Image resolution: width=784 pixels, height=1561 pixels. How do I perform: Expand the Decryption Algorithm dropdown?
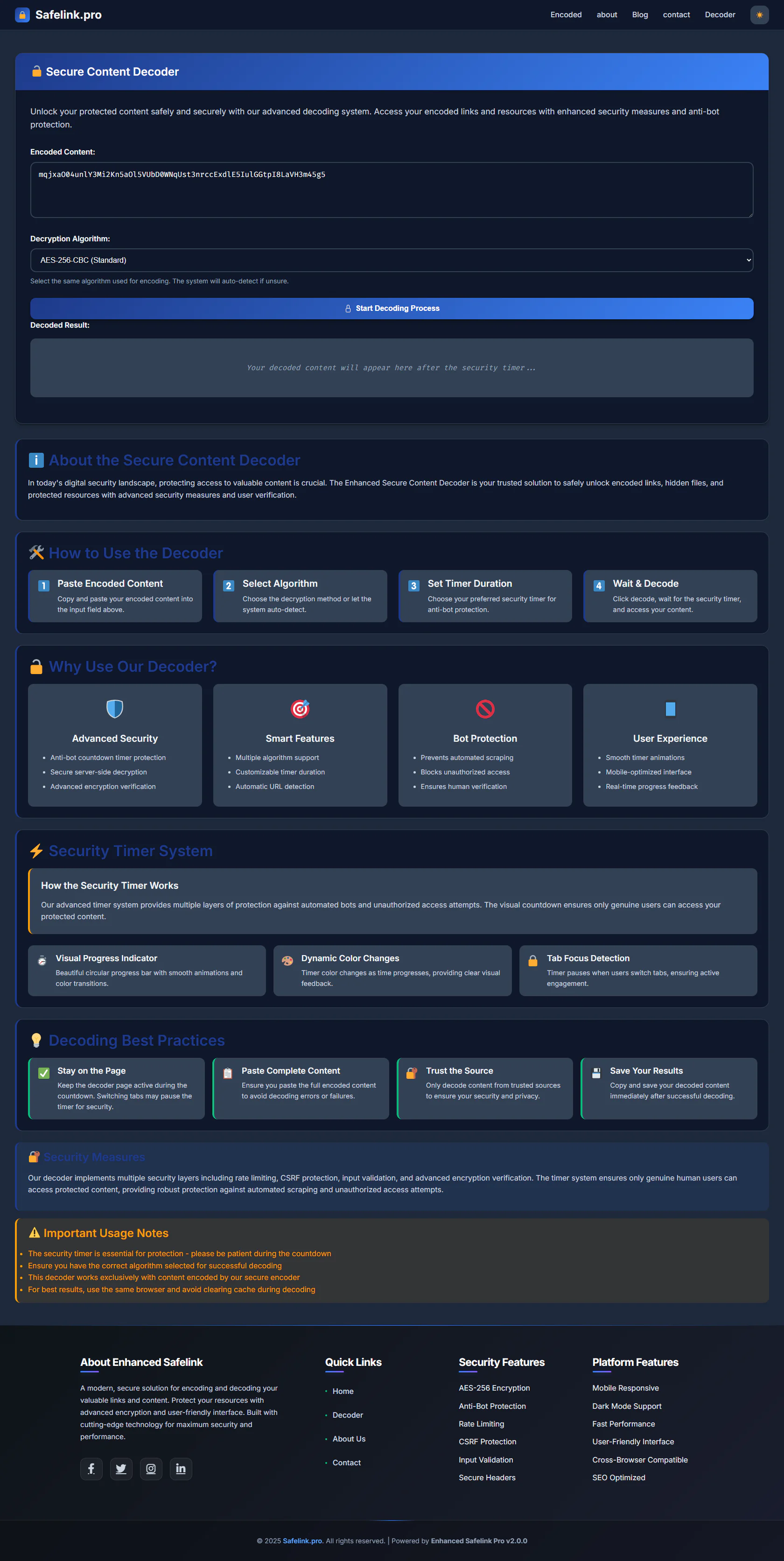tap(392, 260)
